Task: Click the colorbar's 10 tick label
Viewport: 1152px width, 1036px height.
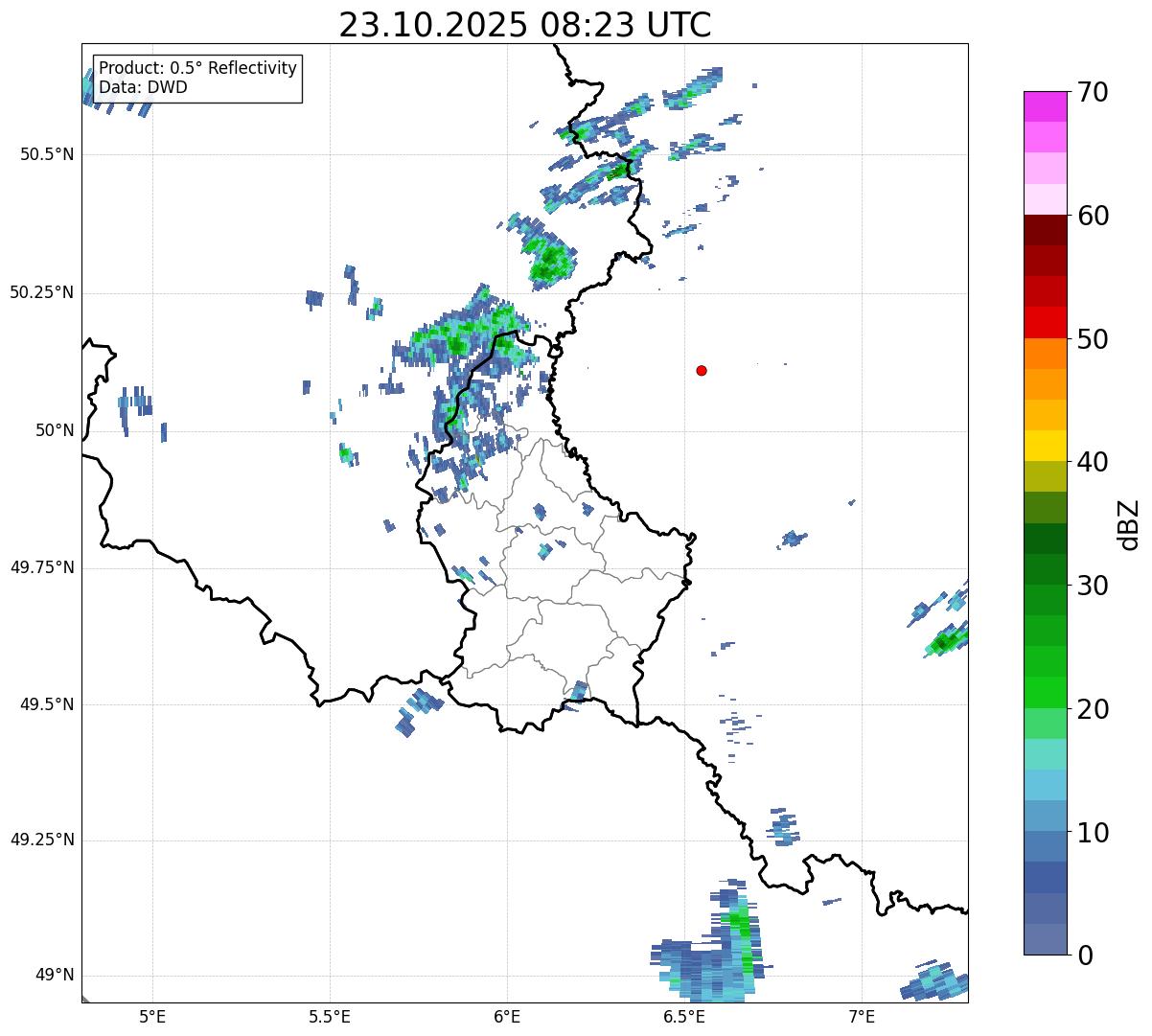Action: [1093, 832]
